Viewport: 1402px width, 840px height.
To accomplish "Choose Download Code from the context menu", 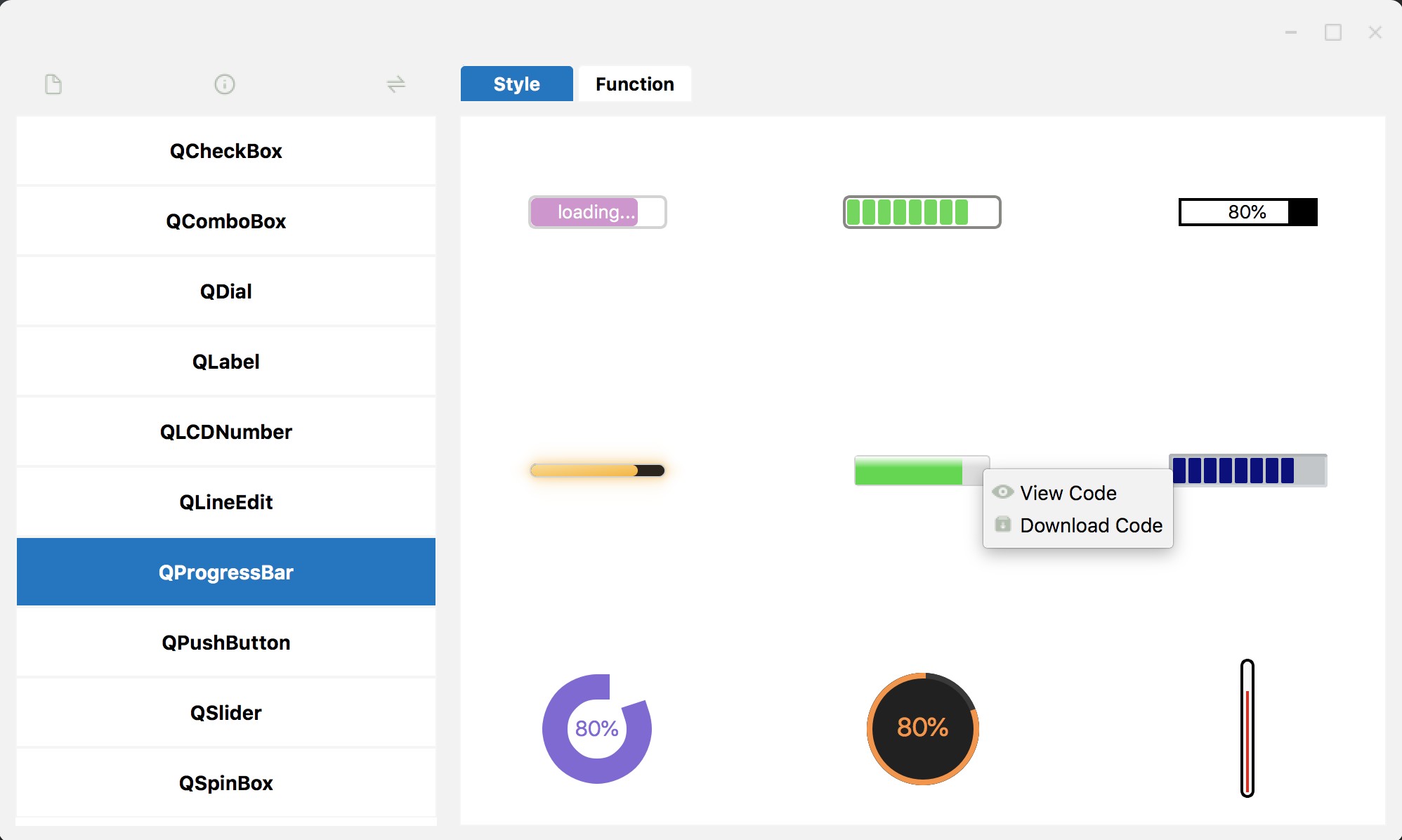I will [x=1091, y=525].
